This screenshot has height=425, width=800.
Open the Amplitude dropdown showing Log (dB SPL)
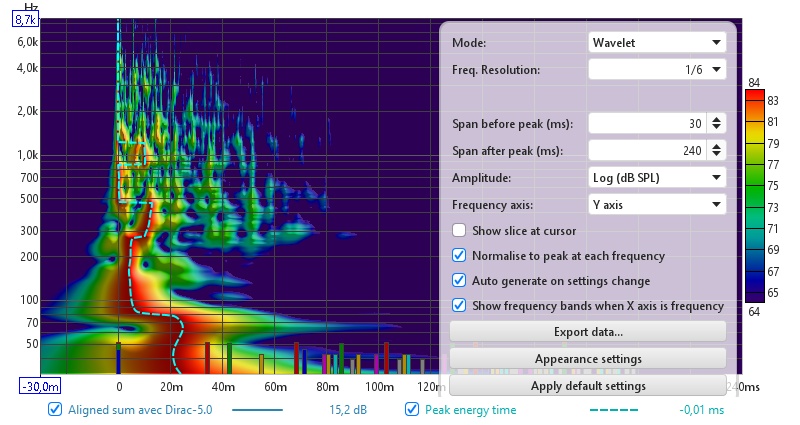[x=657, y=178]
